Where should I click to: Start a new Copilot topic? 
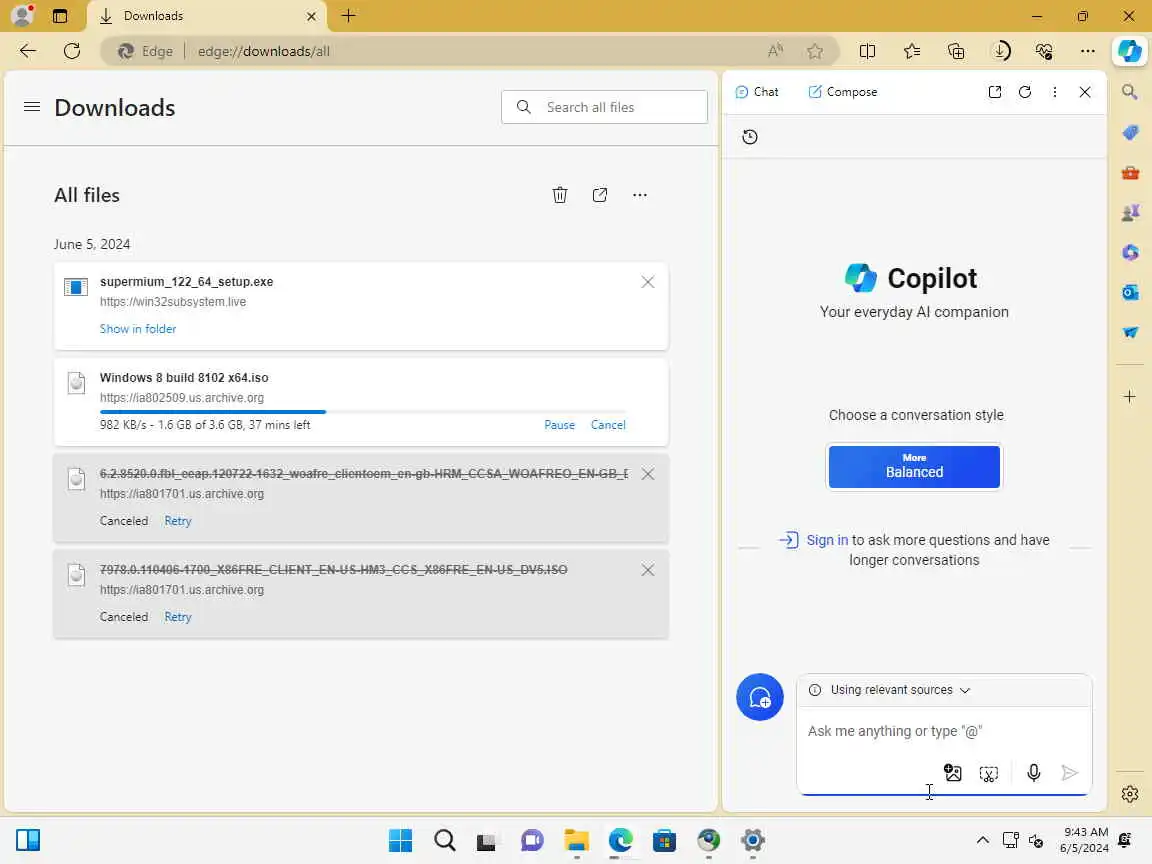point(760,696)
